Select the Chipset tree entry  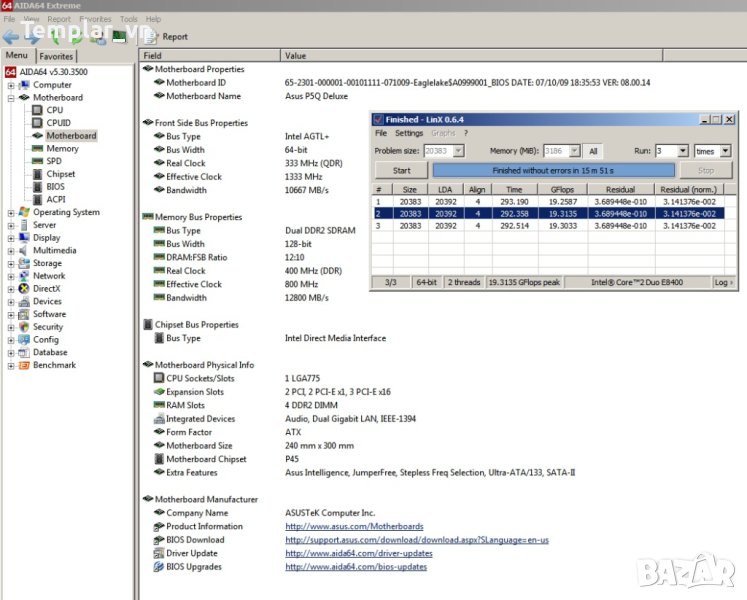tap(60, 174)
